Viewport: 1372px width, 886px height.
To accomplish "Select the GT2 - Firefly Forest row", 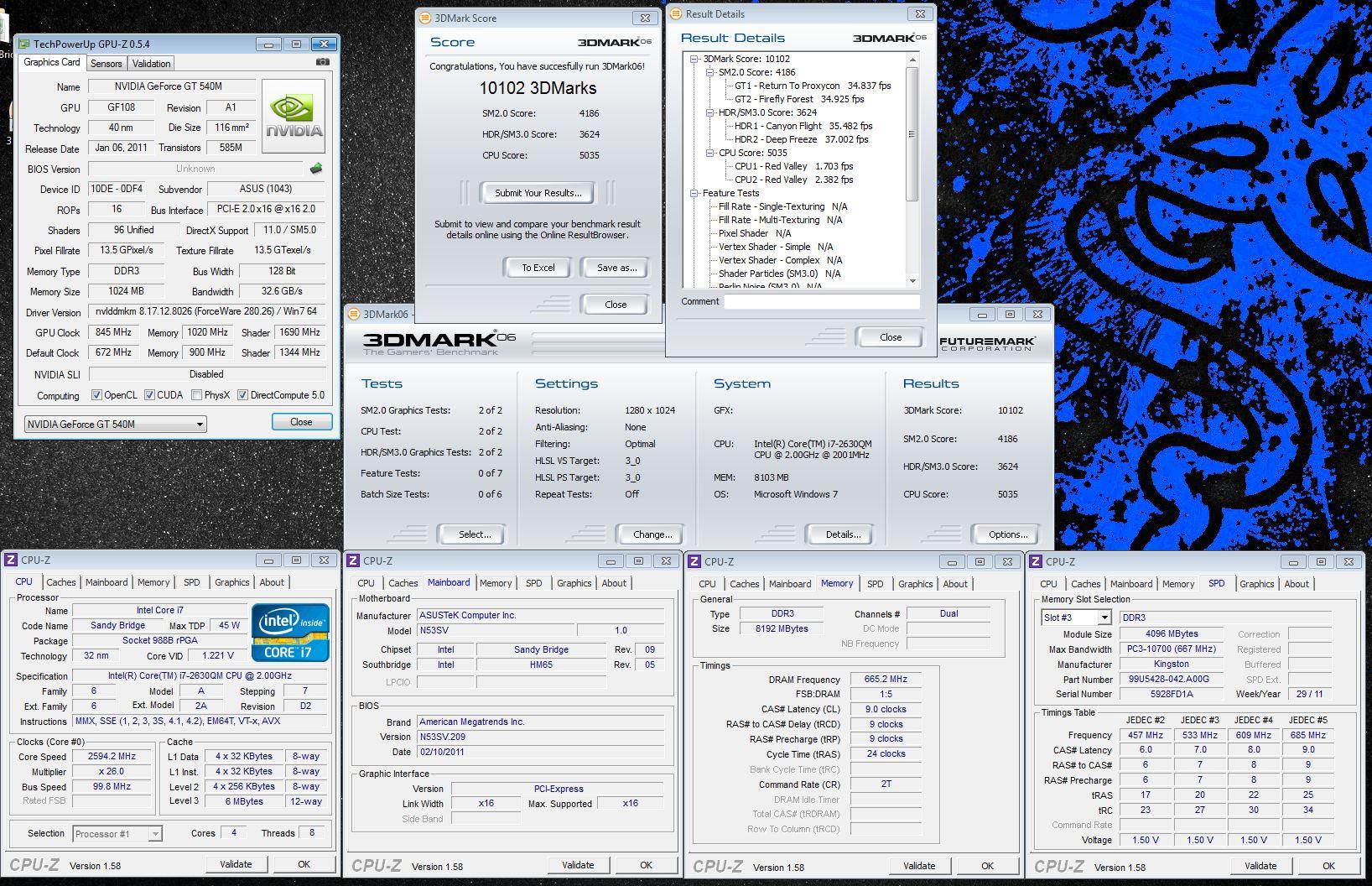I will [798, 99].
